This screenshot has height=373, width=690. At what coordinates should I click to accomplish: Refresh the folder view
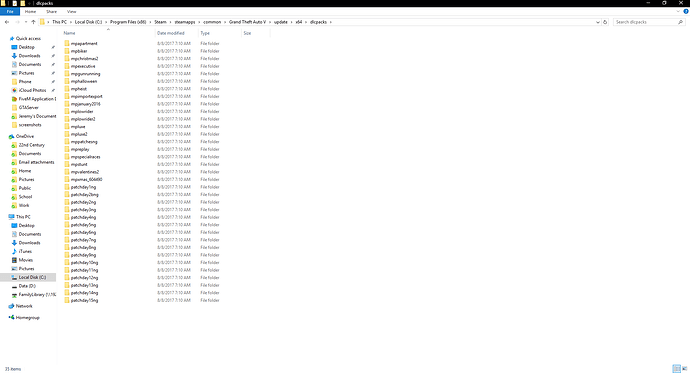click(605, 22)
